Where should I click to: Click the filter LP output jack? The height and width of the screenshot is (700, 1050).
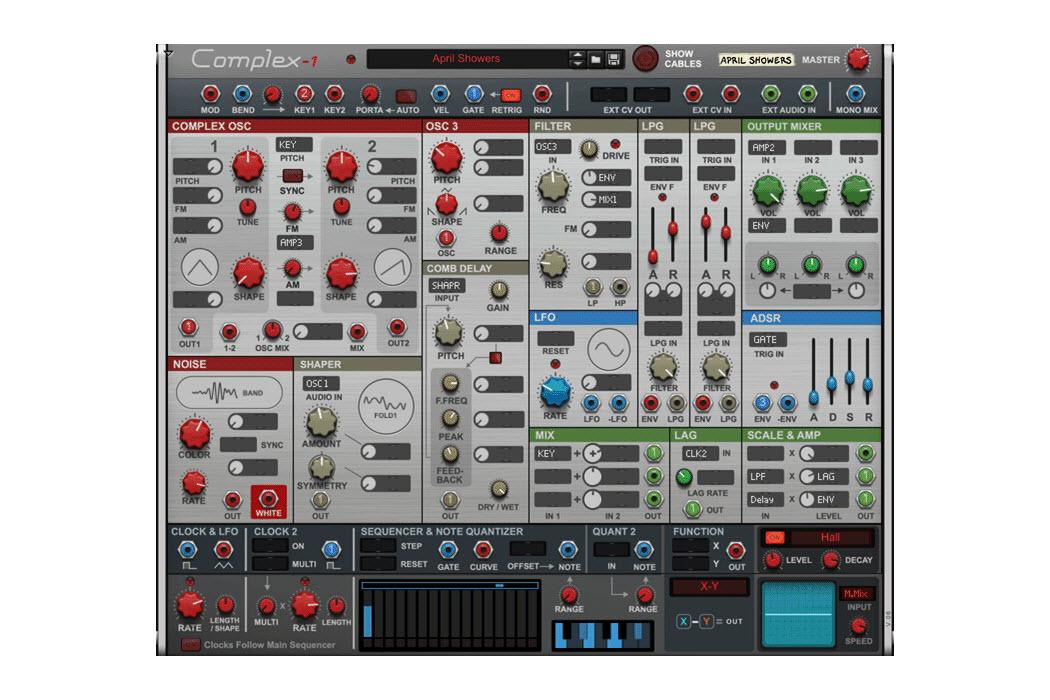click(x=593, y=287)
